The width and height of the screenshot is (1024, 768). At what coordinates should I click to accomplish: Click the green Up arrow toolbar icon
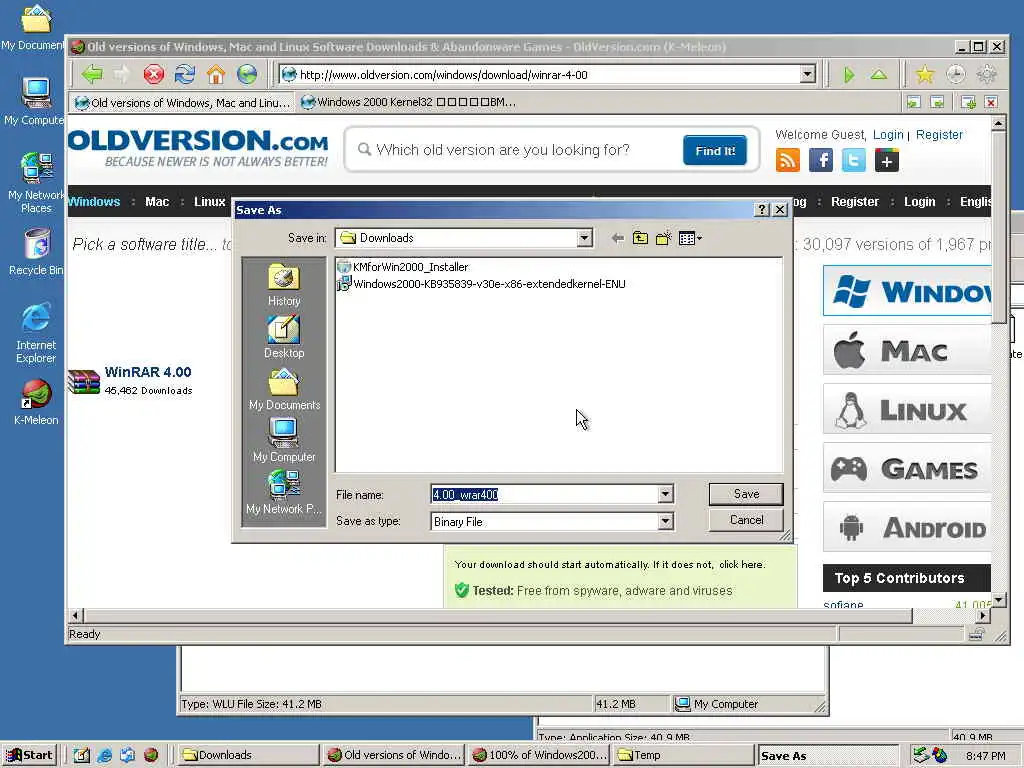[x=879, y=75]
